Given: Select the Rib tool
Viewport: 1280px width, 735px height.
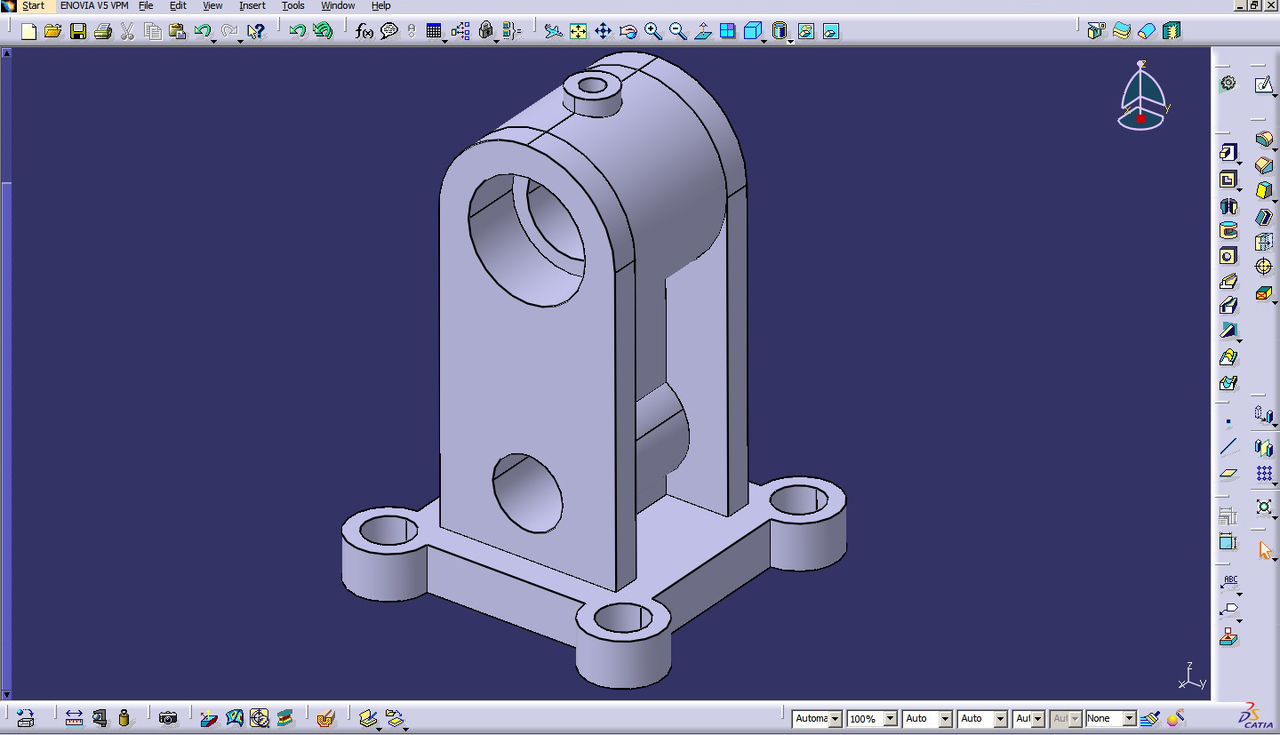Looking at the screenshot, I should pos(1228,282).
